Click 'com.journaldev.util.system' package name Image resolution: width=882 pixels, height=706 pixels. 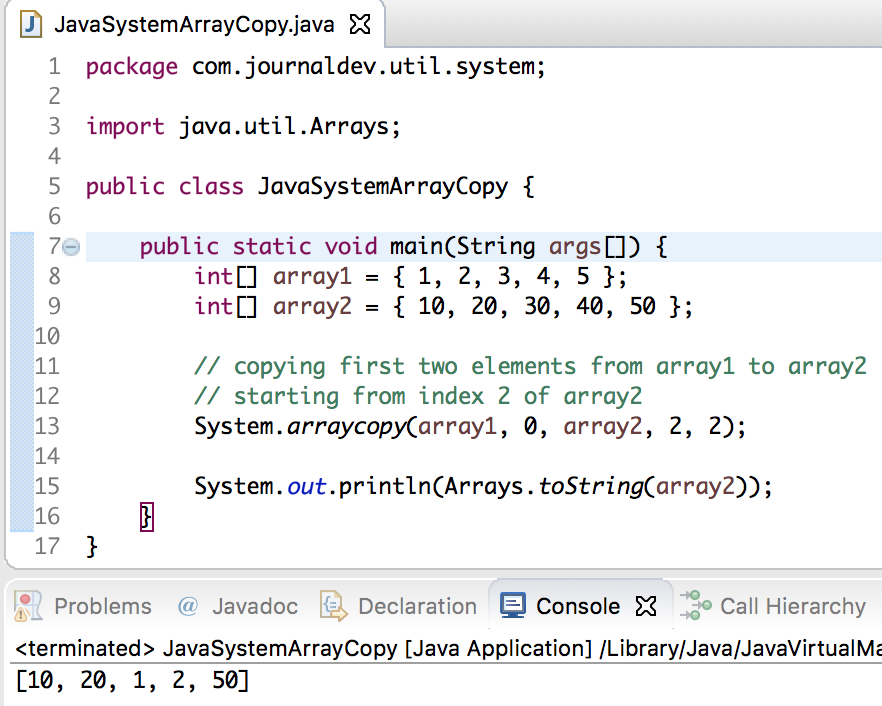[x=364, y=67]
